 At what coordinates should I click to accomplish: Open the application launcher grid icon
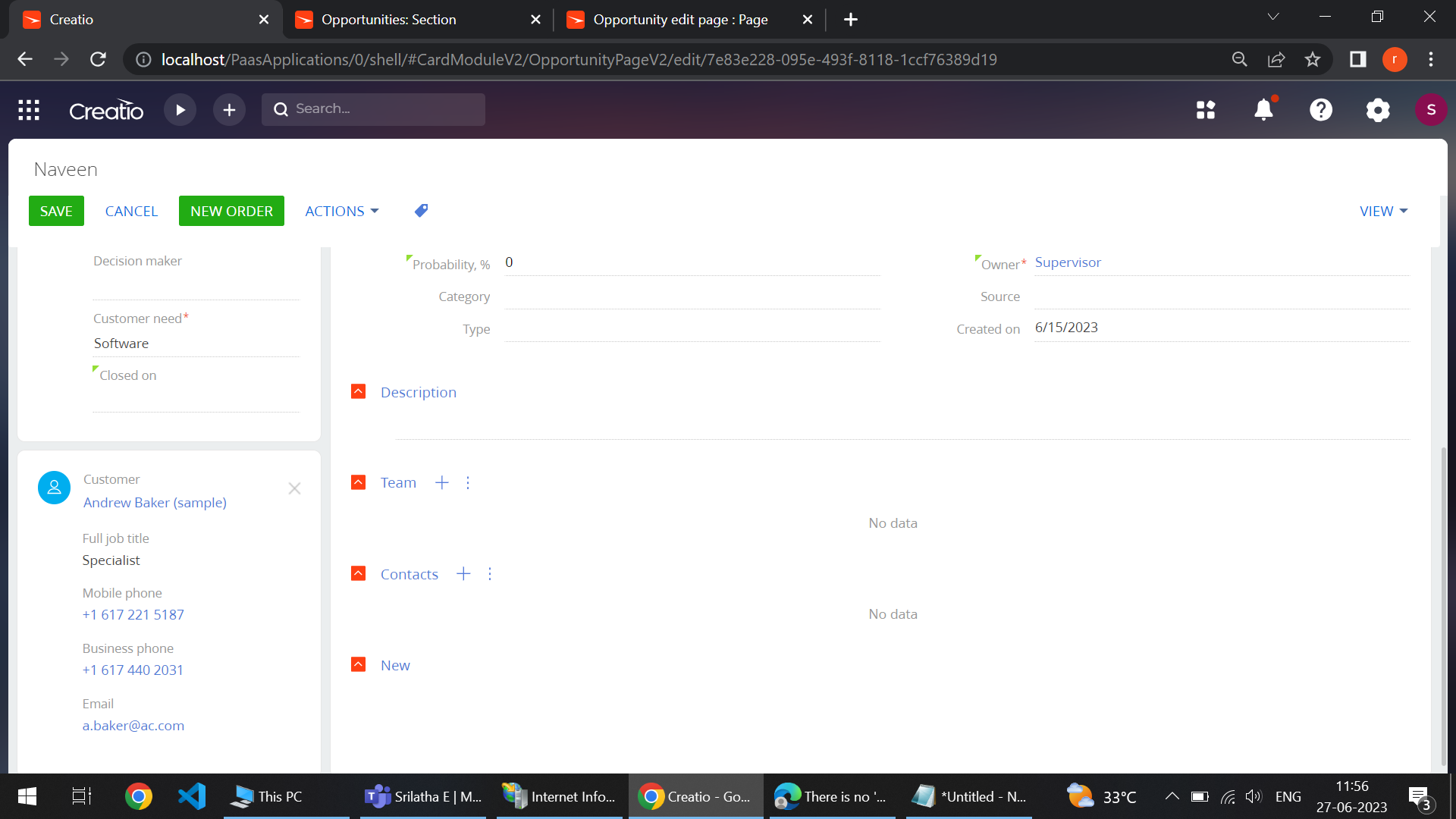pyautogui.click(x=28, y=110)
